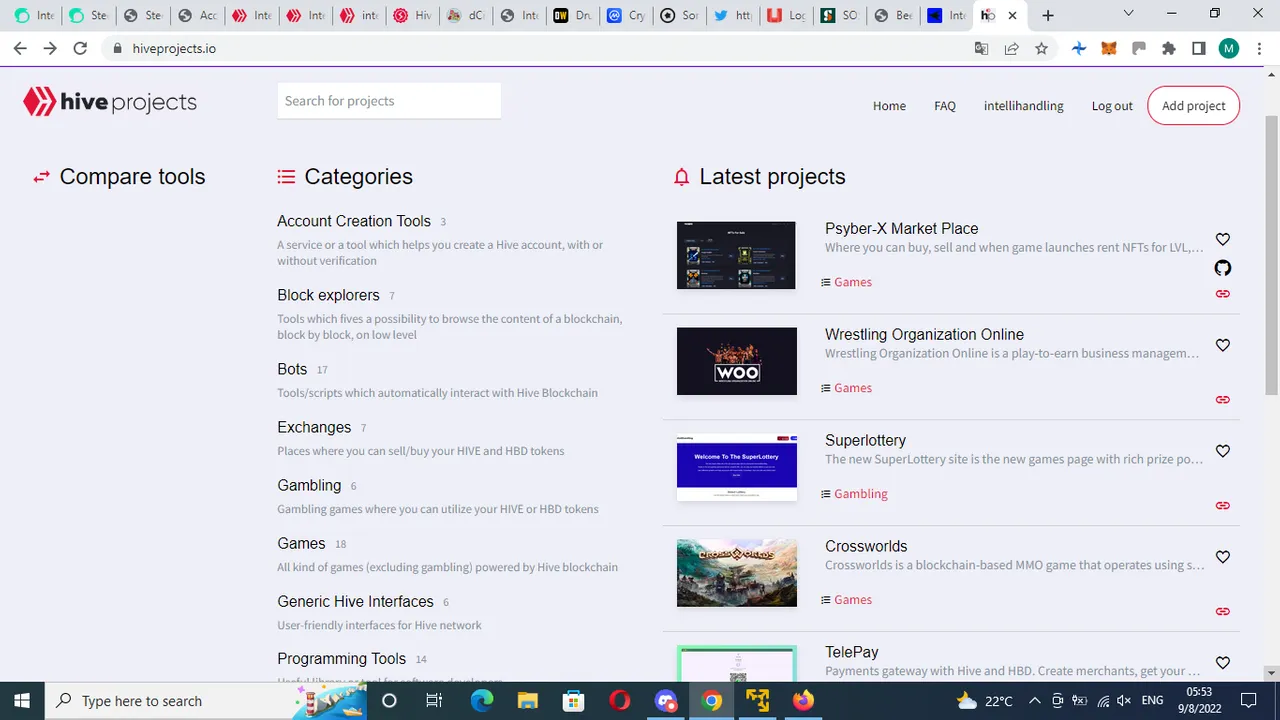
Task: Open the intellihandling profile link
Action: (x=1023, y=105)
